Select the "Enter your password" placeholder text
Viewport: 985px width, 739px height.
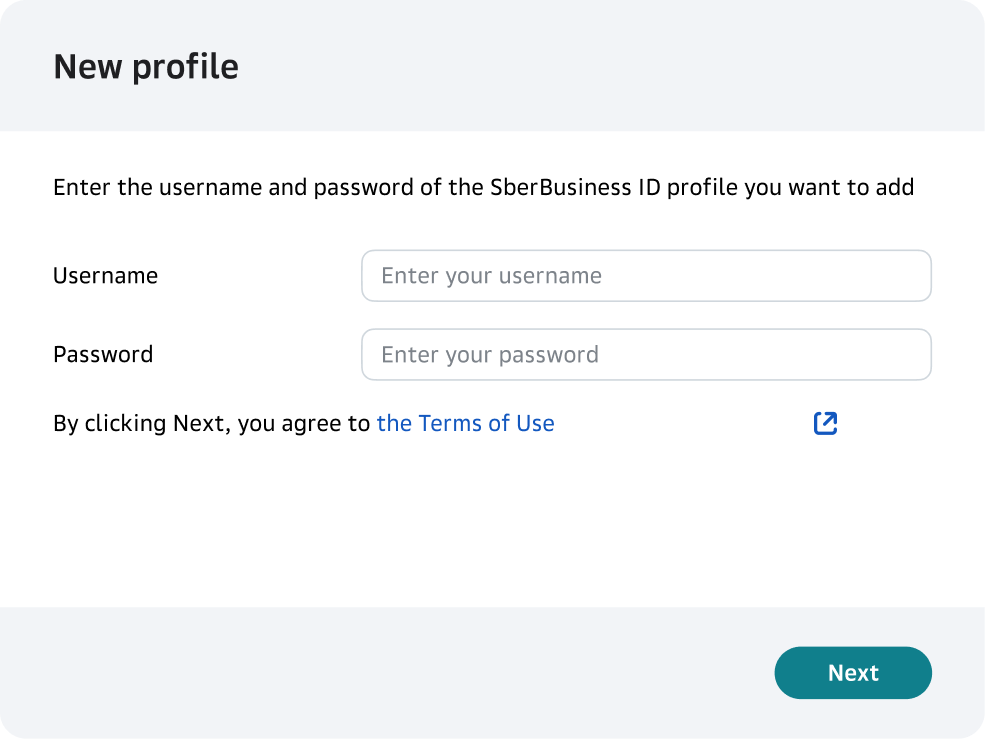coord(490,355)
